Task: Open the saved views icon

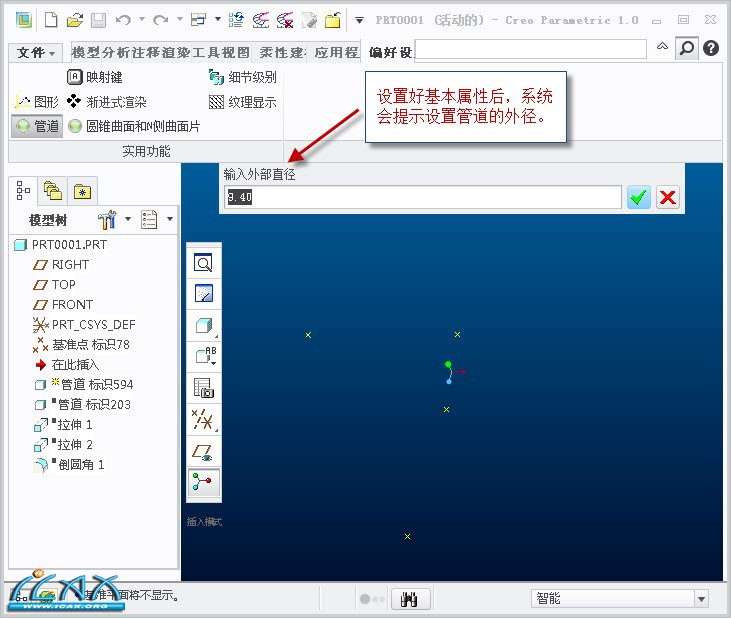Action: pyautogui.click(x=204, y=357)
